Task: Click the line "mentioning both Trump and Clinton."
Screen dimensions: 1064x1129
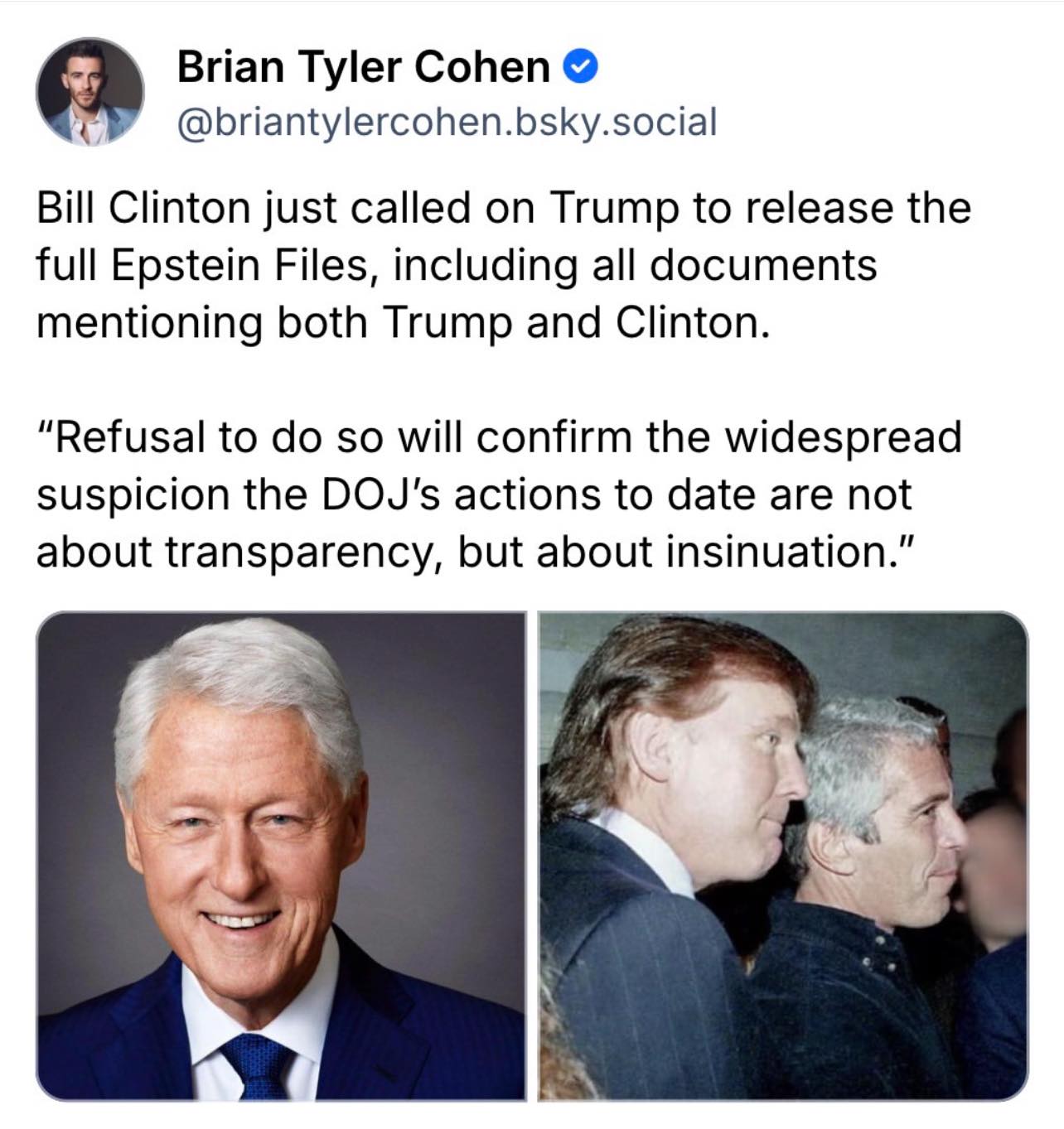Action: click(404, 322)
